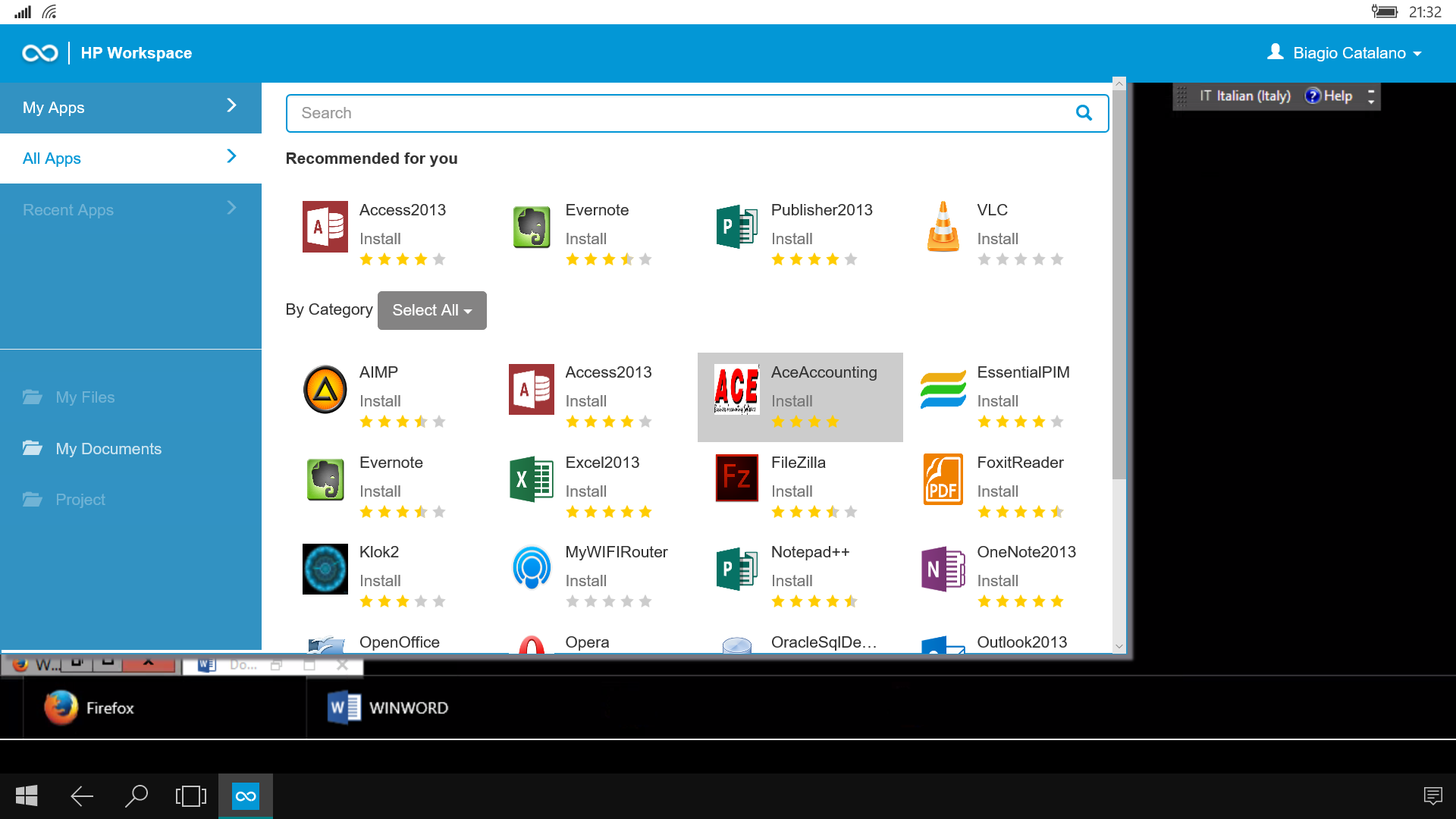This screenshot has height=819, width=1456.
Task: Click the vertical scrollbar thumb
Action: pos(1119,284)
